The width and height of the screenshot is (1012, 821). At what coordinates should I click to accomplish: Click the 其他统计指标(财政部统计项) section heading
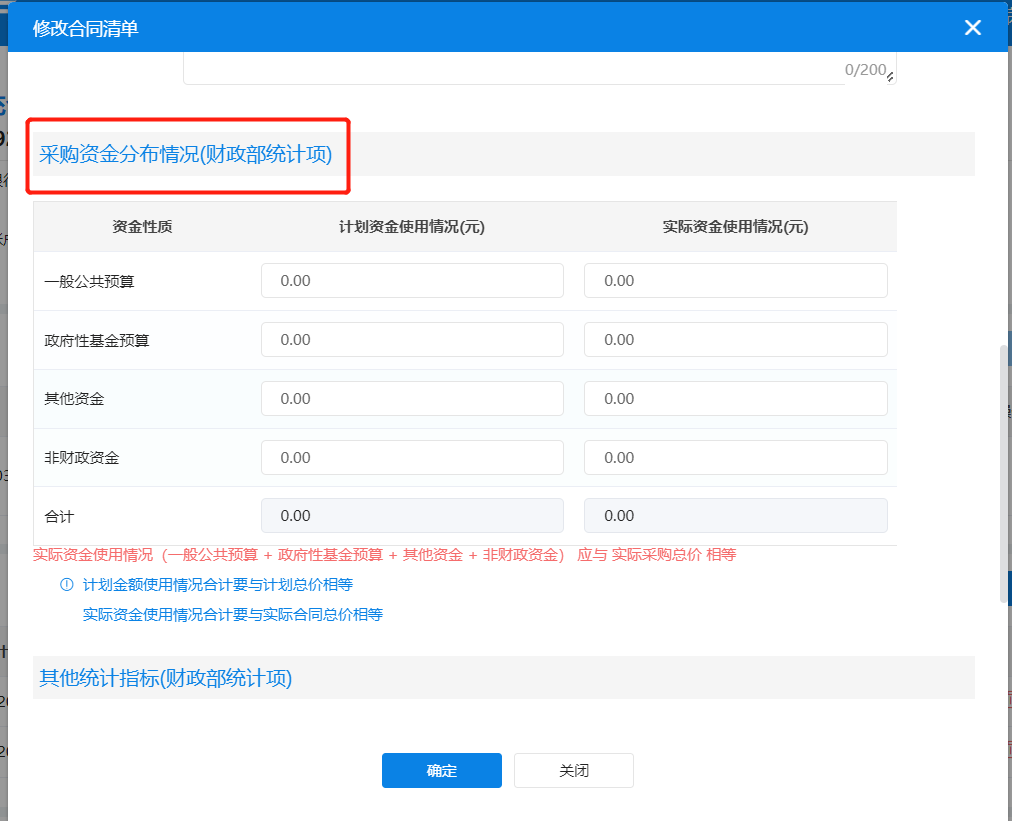click(x=165, y=678)
